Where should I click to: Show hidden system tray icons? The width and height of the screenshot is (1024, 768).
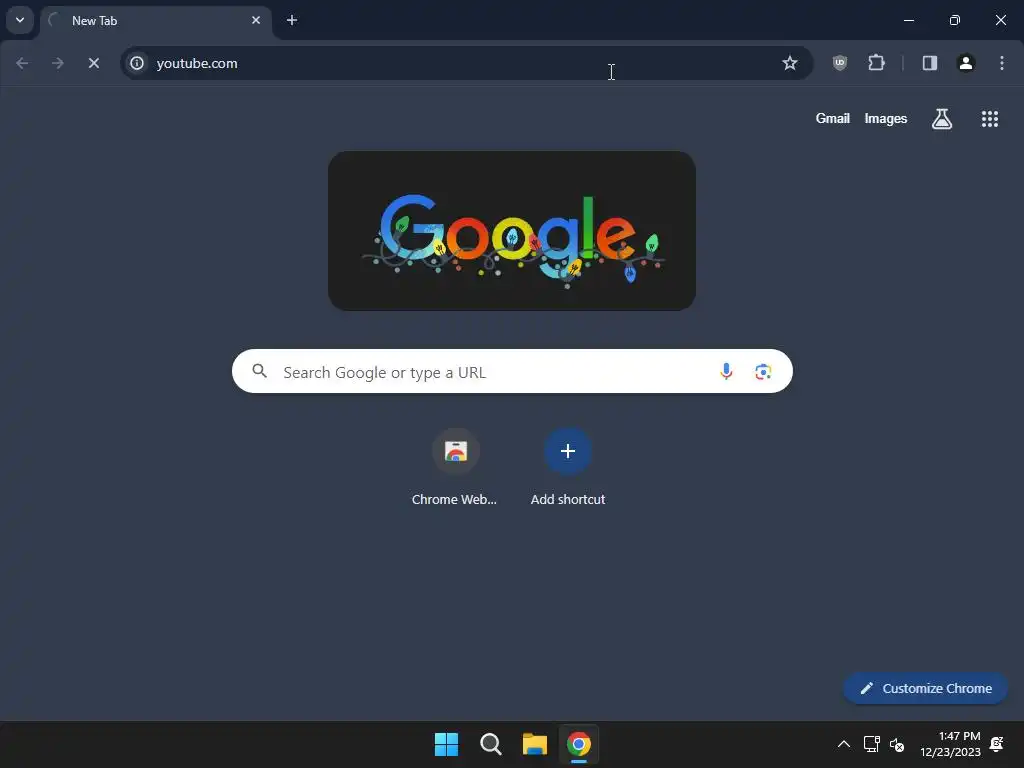tap(844, 744)
